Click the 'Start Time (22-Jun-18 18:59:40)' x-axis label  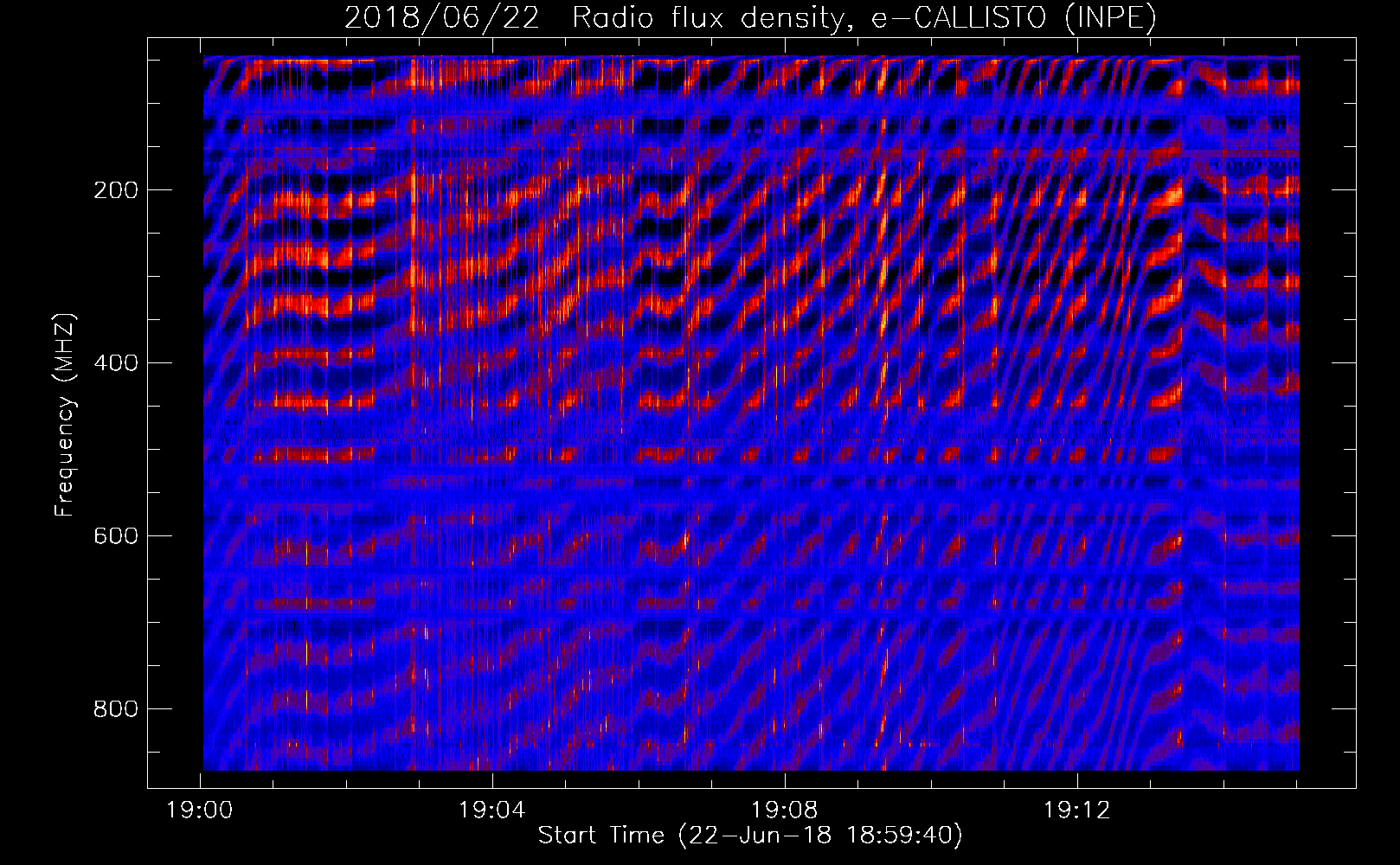coord(750,836)
